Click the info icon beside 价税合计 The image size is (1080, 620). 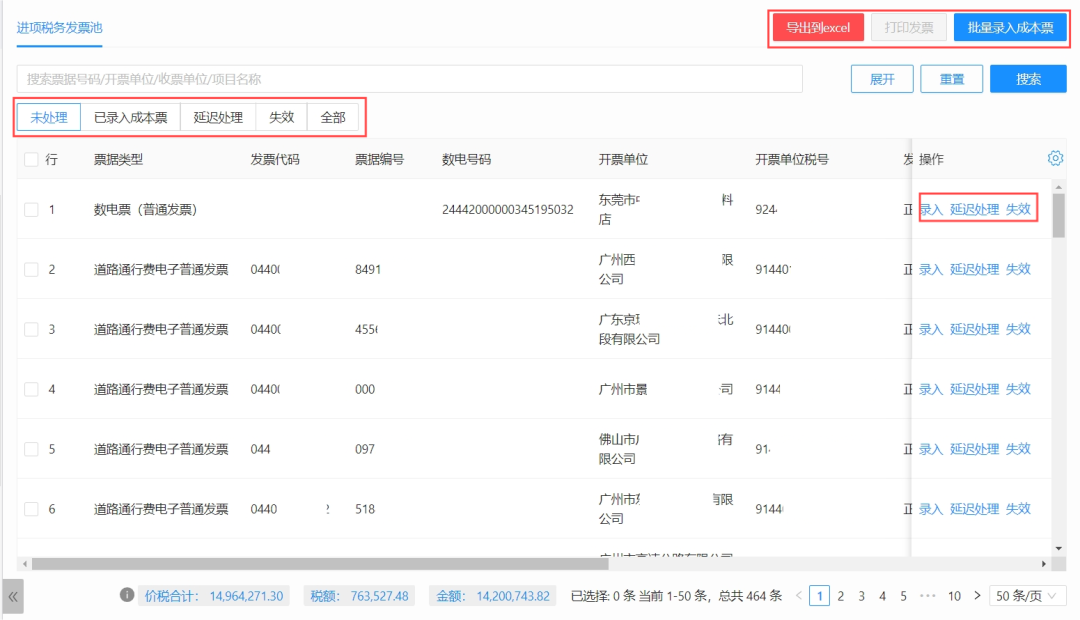coord(127,595)
